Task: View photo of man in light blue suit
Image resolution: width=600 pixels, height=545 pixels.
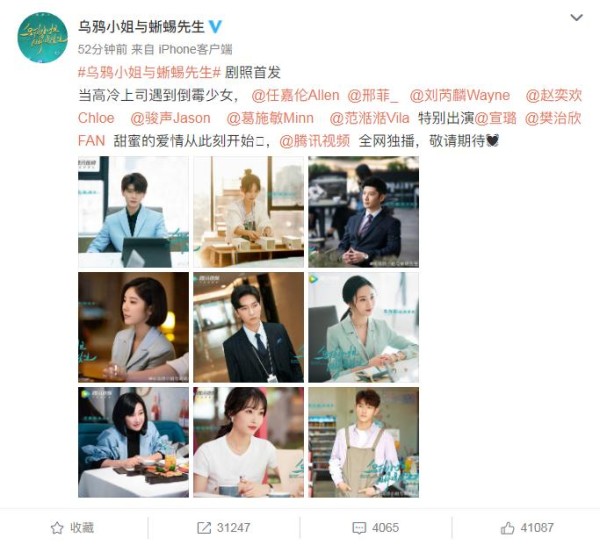Action: click(133, 212)
